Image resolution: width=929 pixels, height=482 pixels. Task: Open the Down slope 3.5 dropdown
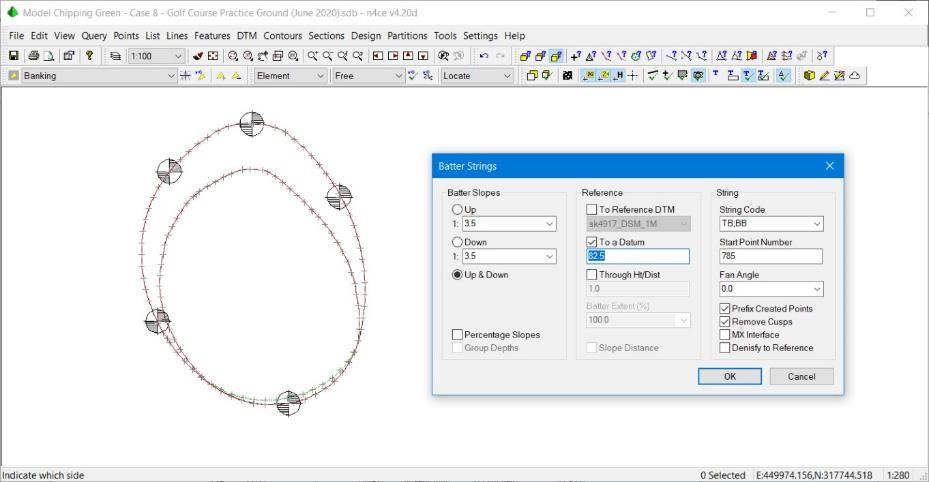[x=549, y=256]
